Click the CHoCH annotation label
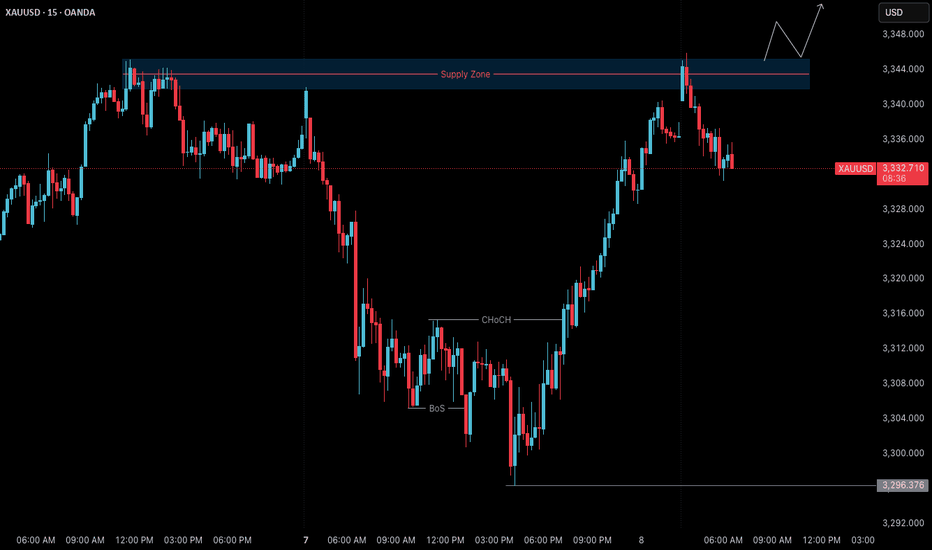The image size is (932, 550). pyautogui.click(x=496, y=320)
